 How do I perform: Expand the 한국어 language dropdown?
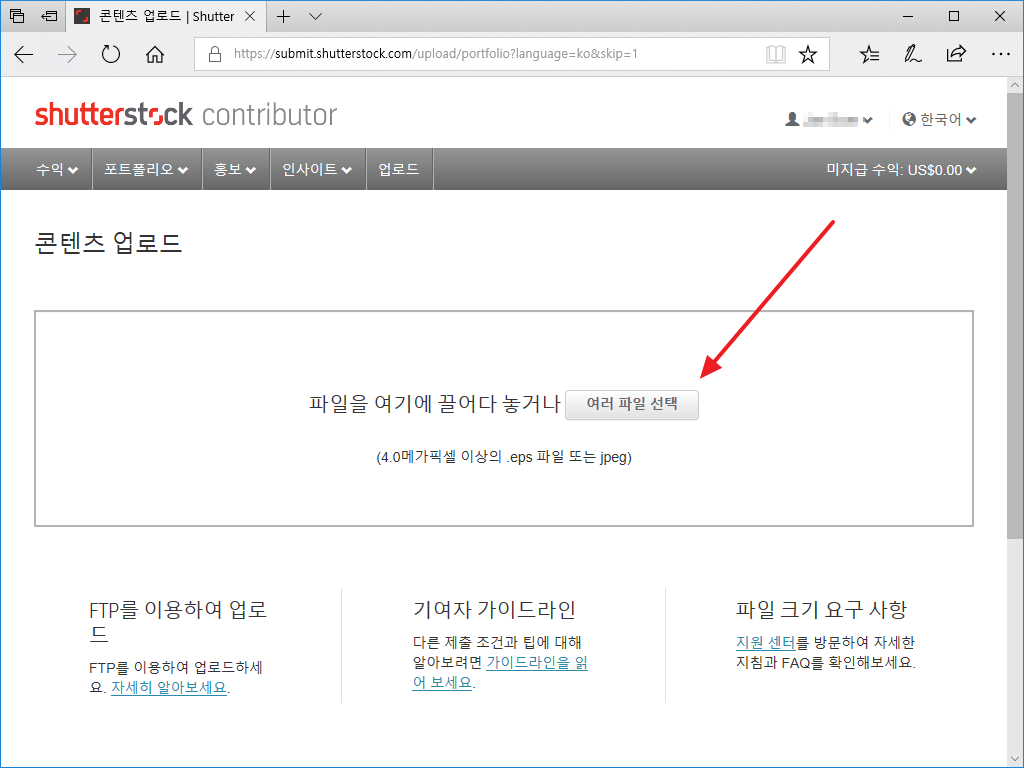(x=939, y=119)
